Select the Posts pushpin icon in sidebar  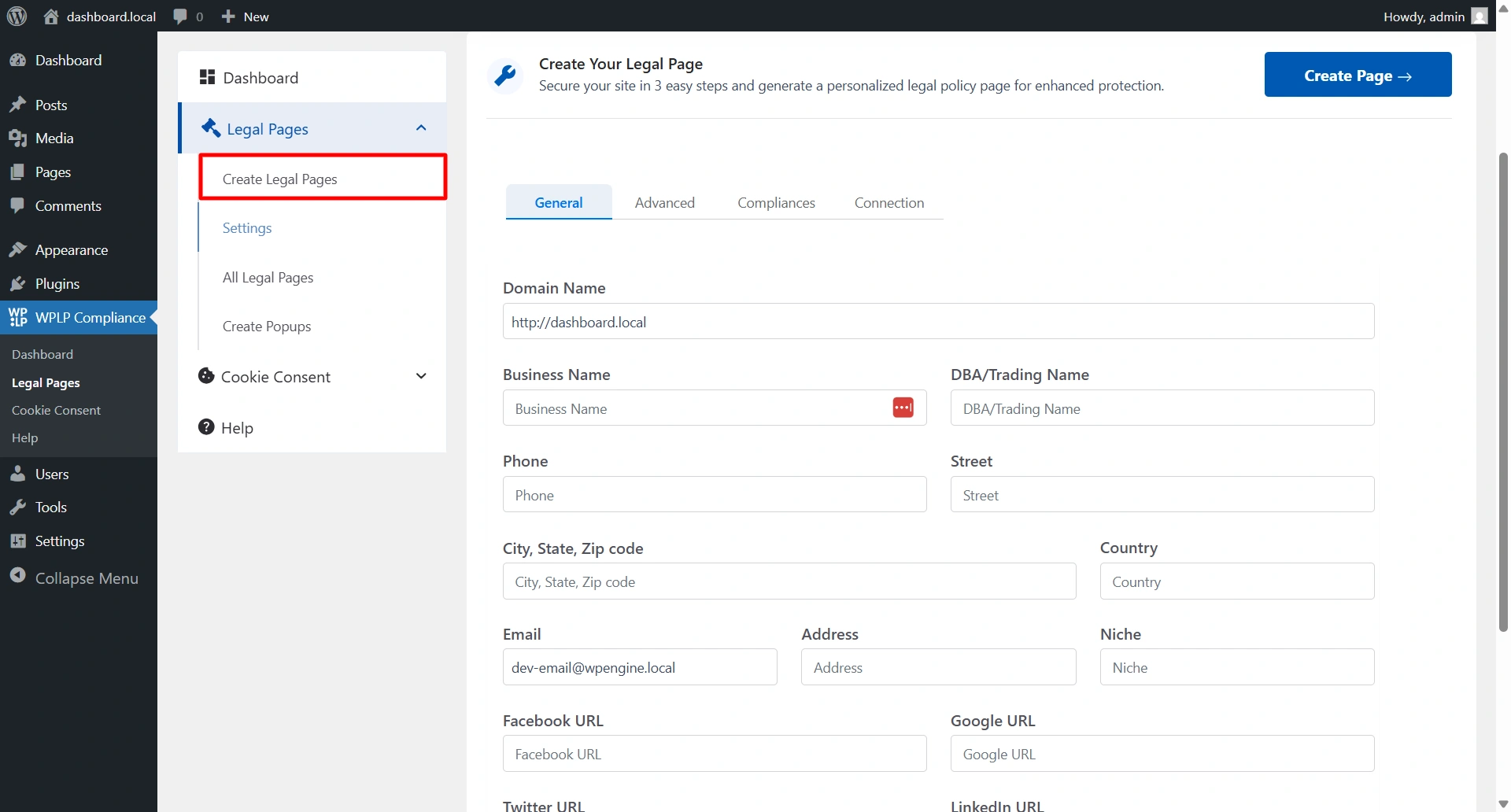pyautogui.click(x=18, y=104)
